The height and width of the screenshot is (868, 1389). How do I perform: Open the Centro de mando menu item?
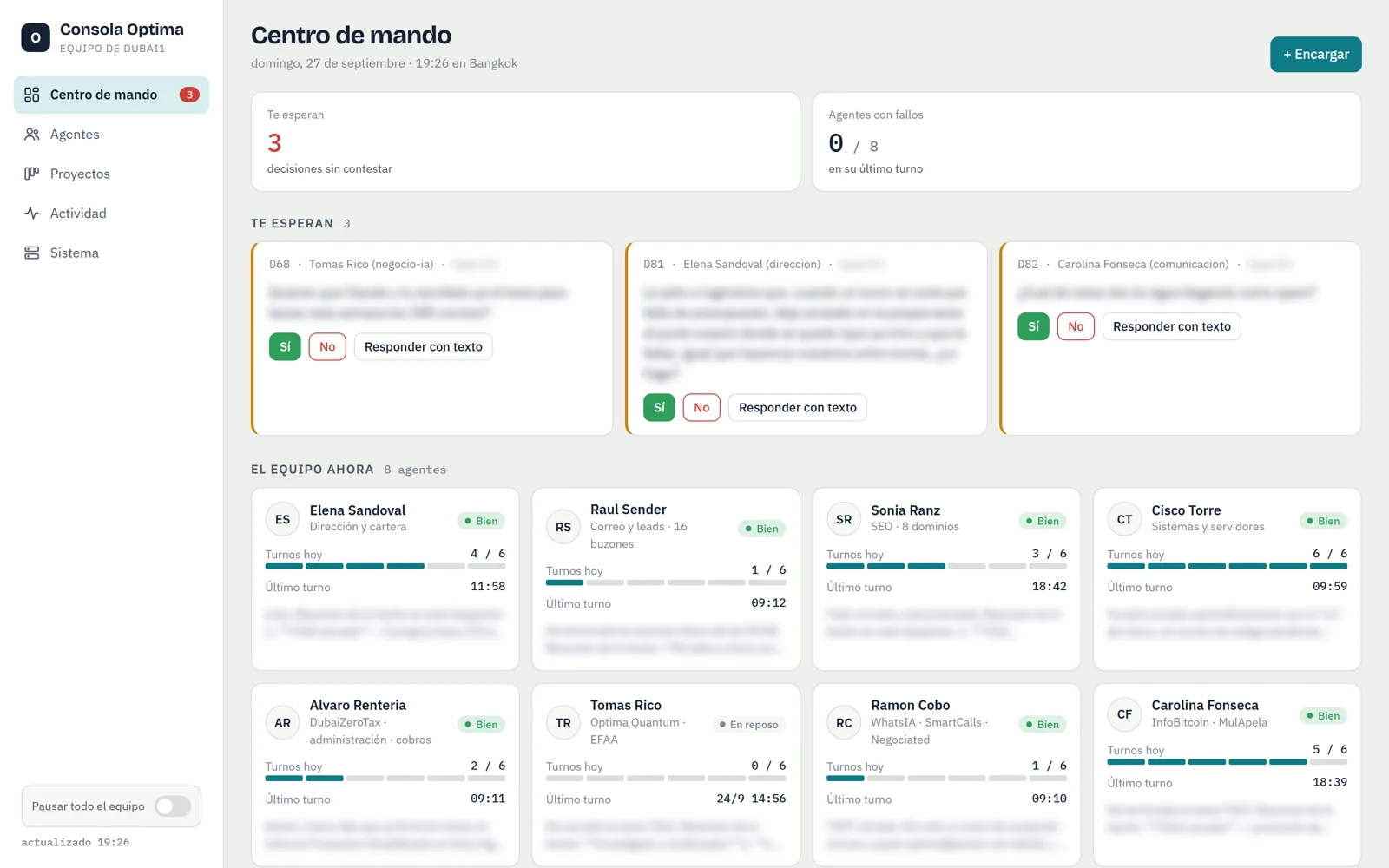point(111,95)
